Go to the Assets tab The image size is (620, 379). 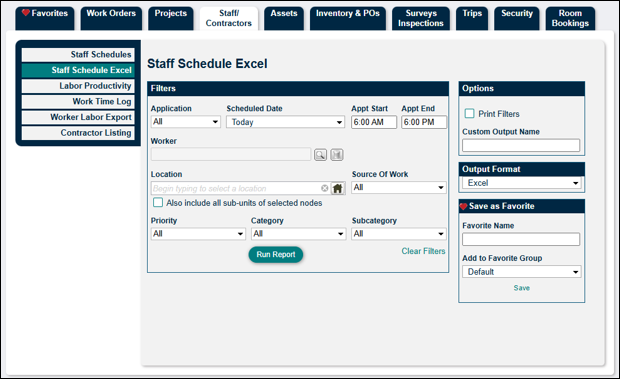coord(284,18)
